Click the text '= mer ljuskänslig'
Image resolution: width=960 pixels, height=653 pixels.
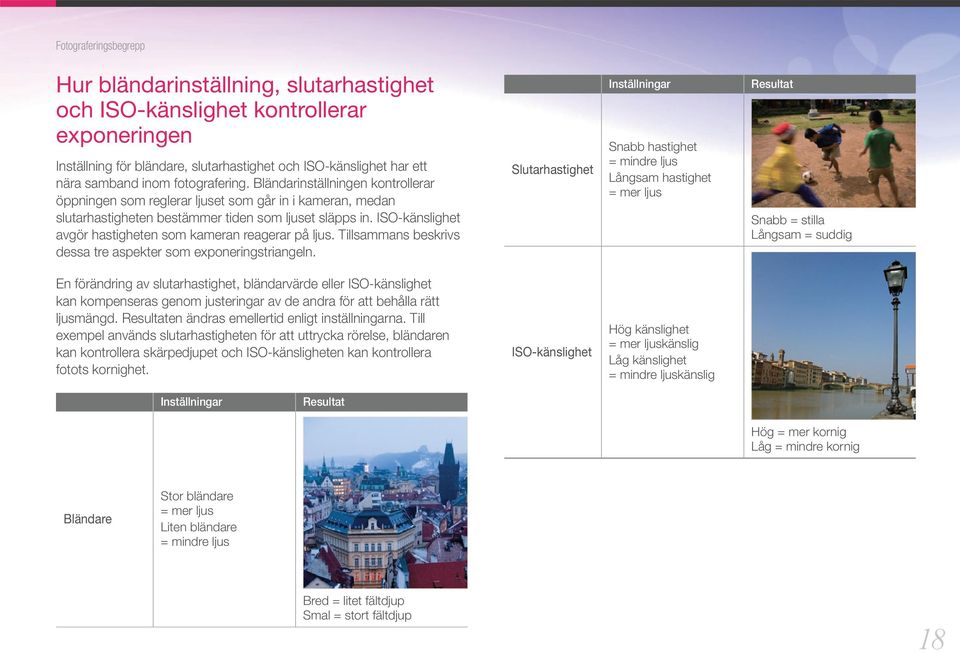(653, 343)
